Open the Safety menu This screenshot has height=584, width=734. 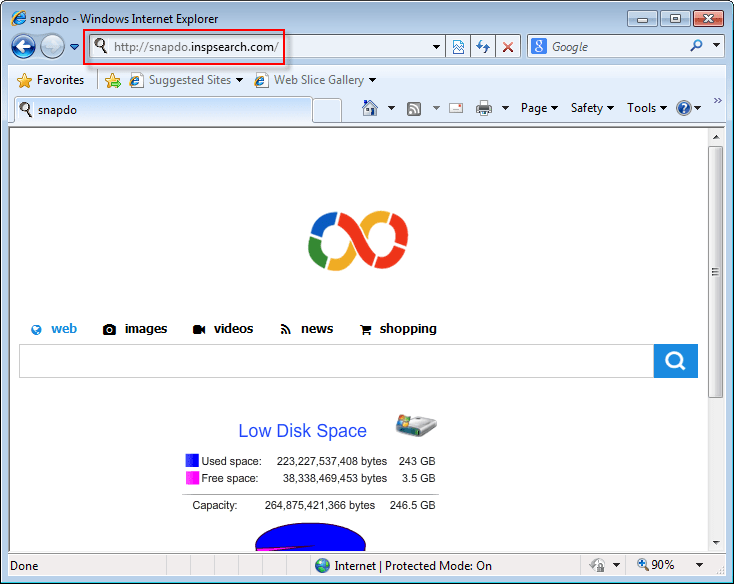click(592, 108)
